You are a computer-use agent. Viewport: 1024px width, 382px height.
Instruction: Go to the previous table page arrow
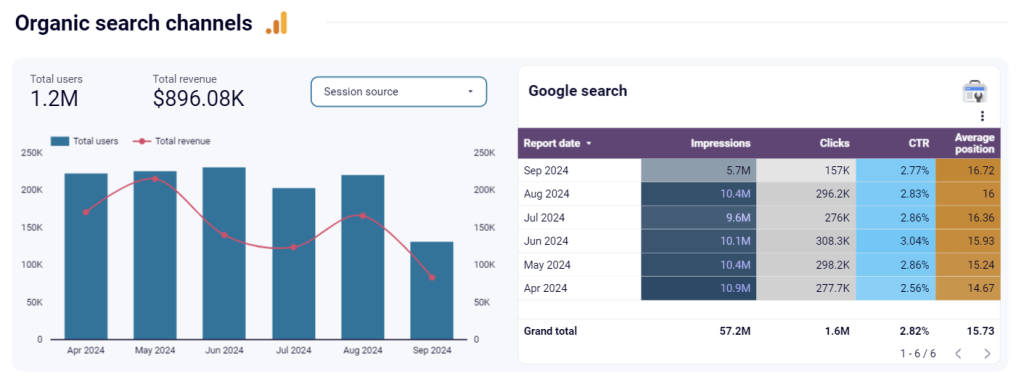click(958, 354)
